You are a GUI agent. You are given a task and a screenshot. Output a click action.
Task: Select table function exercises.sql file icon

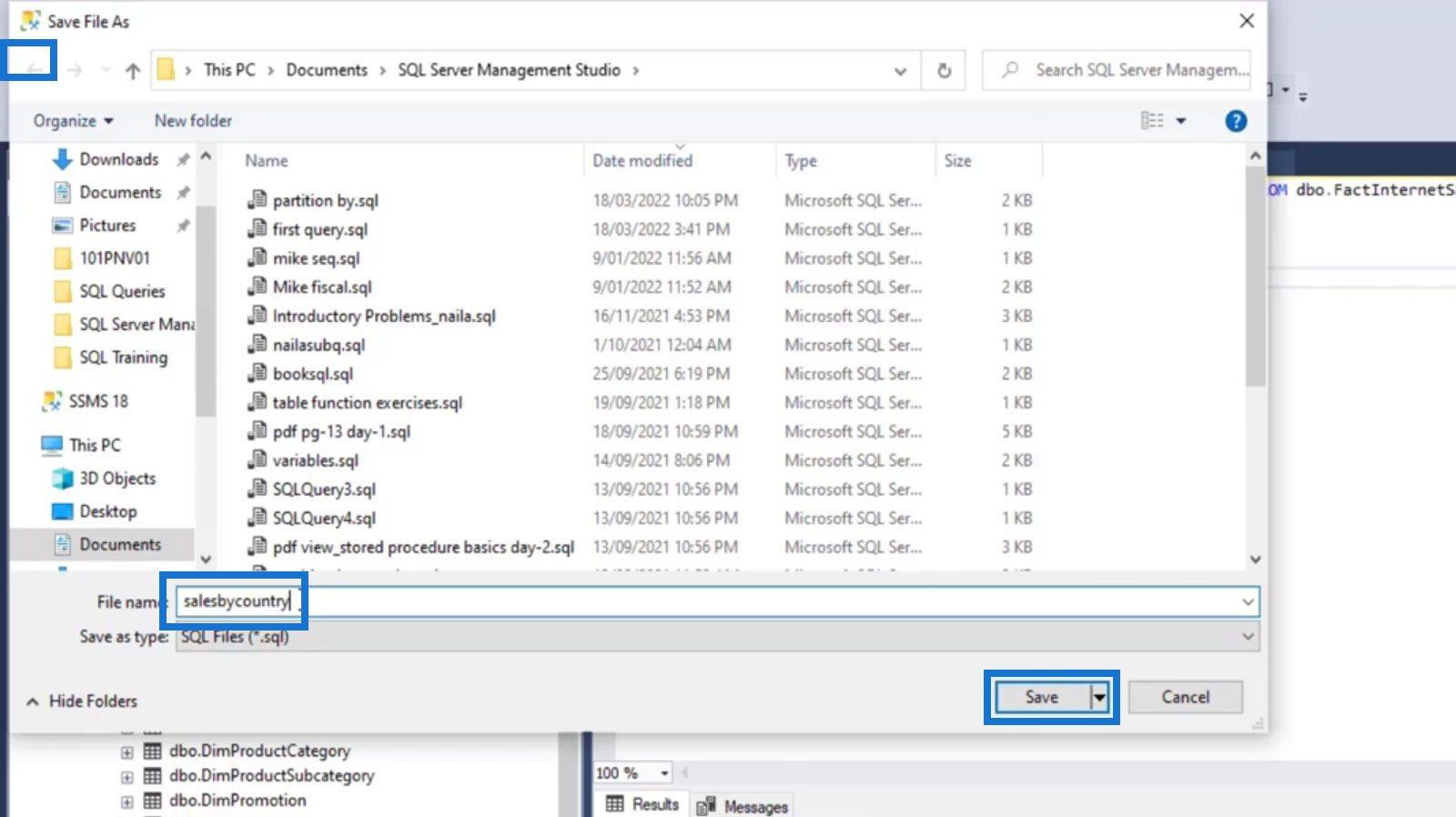click(258, 402)
